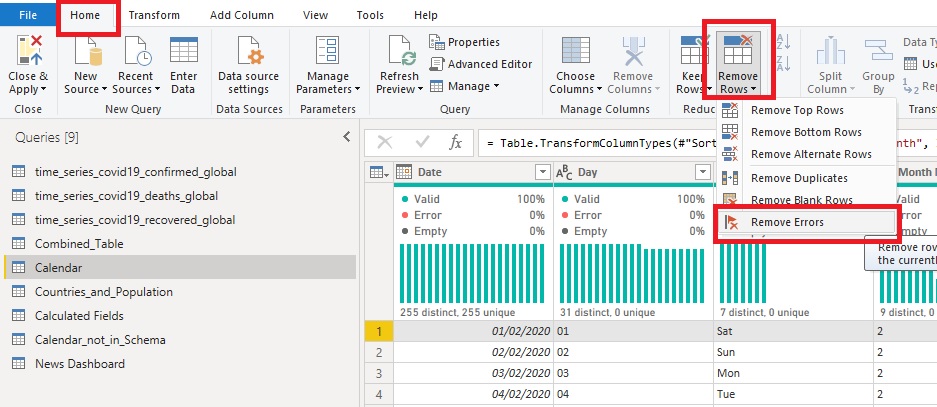Click the Refresh Preview icon
Screen dimensions: 937x407
point(402,50)
